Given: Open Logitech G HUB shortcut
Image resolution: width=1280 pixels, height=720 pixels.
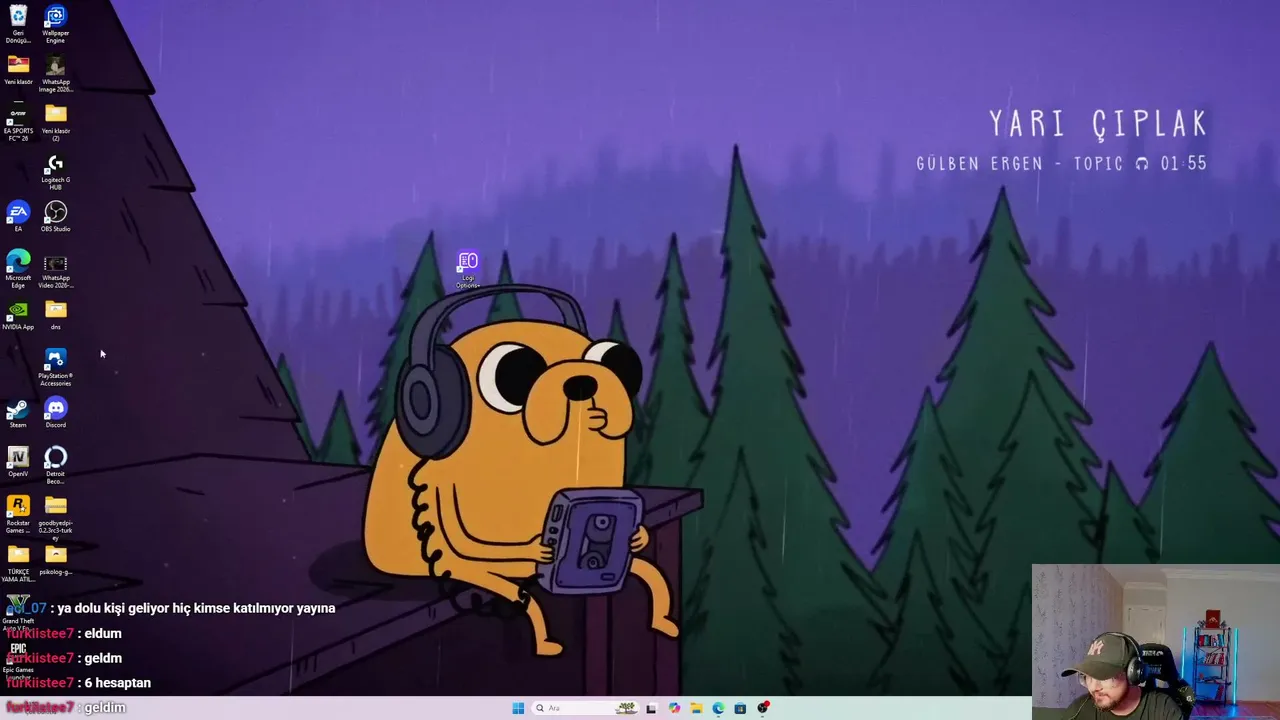Looking at the screenshot, I should (55, 171).
